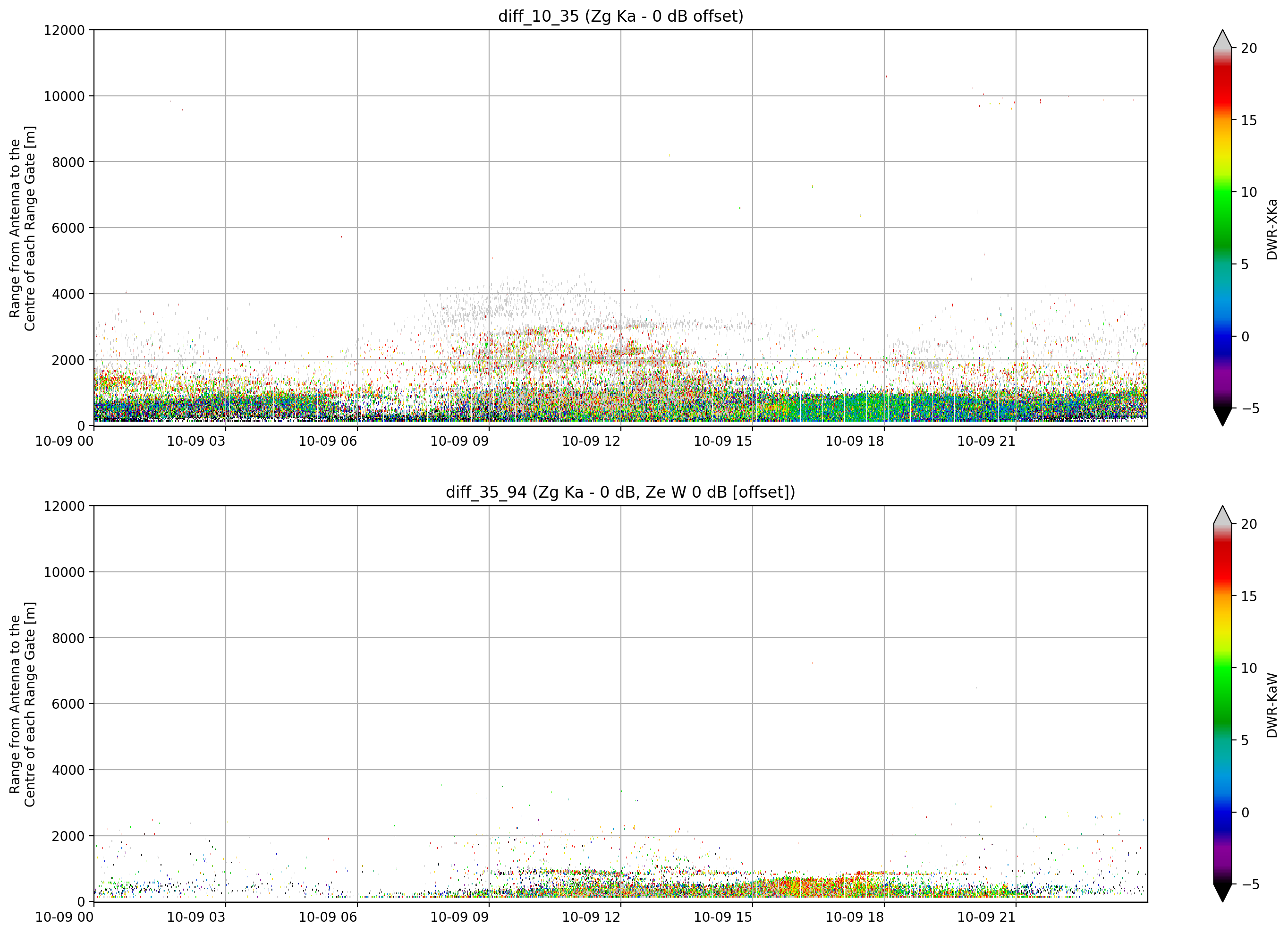Click the DWR-XKa rainbow colorbar
This screenshot has height=934, width=1288.
click(x=1223, y=228)
